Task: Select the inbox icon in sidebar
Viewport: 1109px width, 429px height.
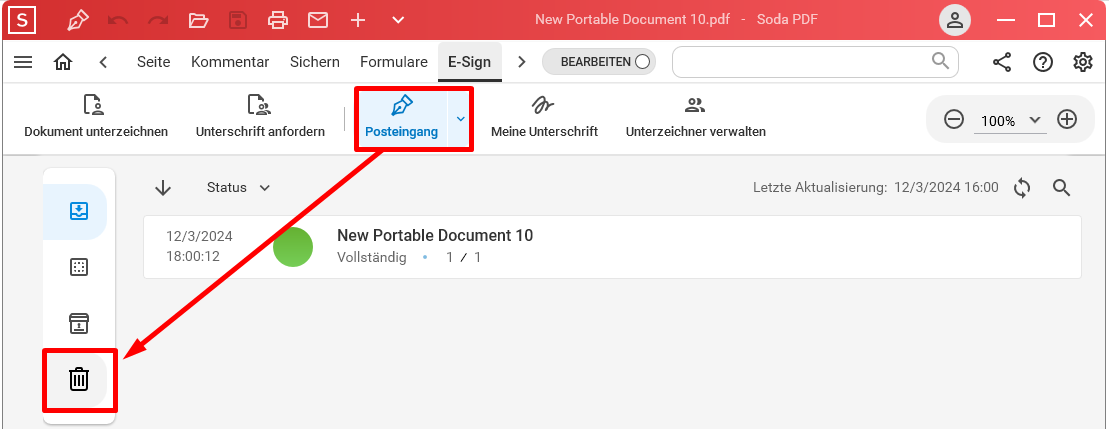Action: 79,211
